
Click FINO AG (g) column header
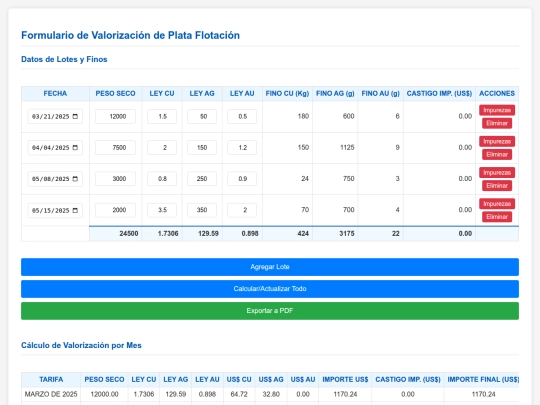335,93
